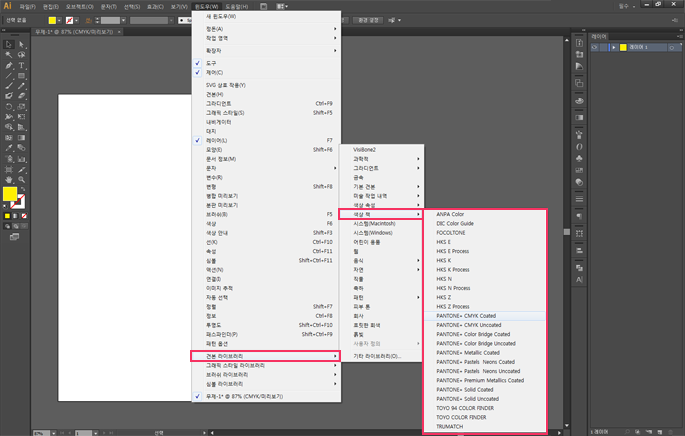Click the Stroke (none) color box
The width and height of the screenshot is (685, 436).
[19, 202]
